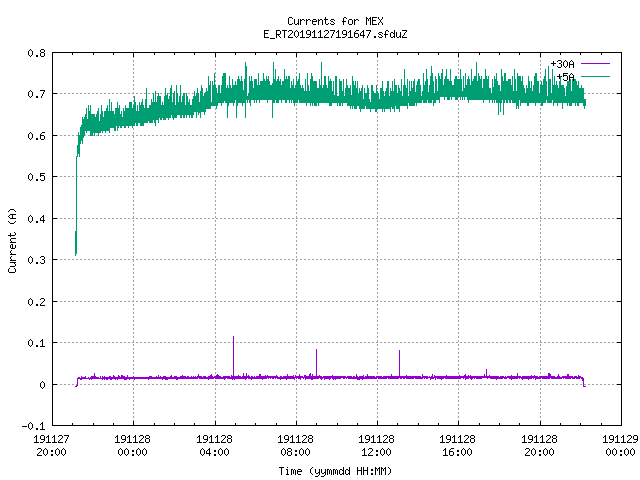
Task: Click the '+5A' legend label
Action: point(565,77)
